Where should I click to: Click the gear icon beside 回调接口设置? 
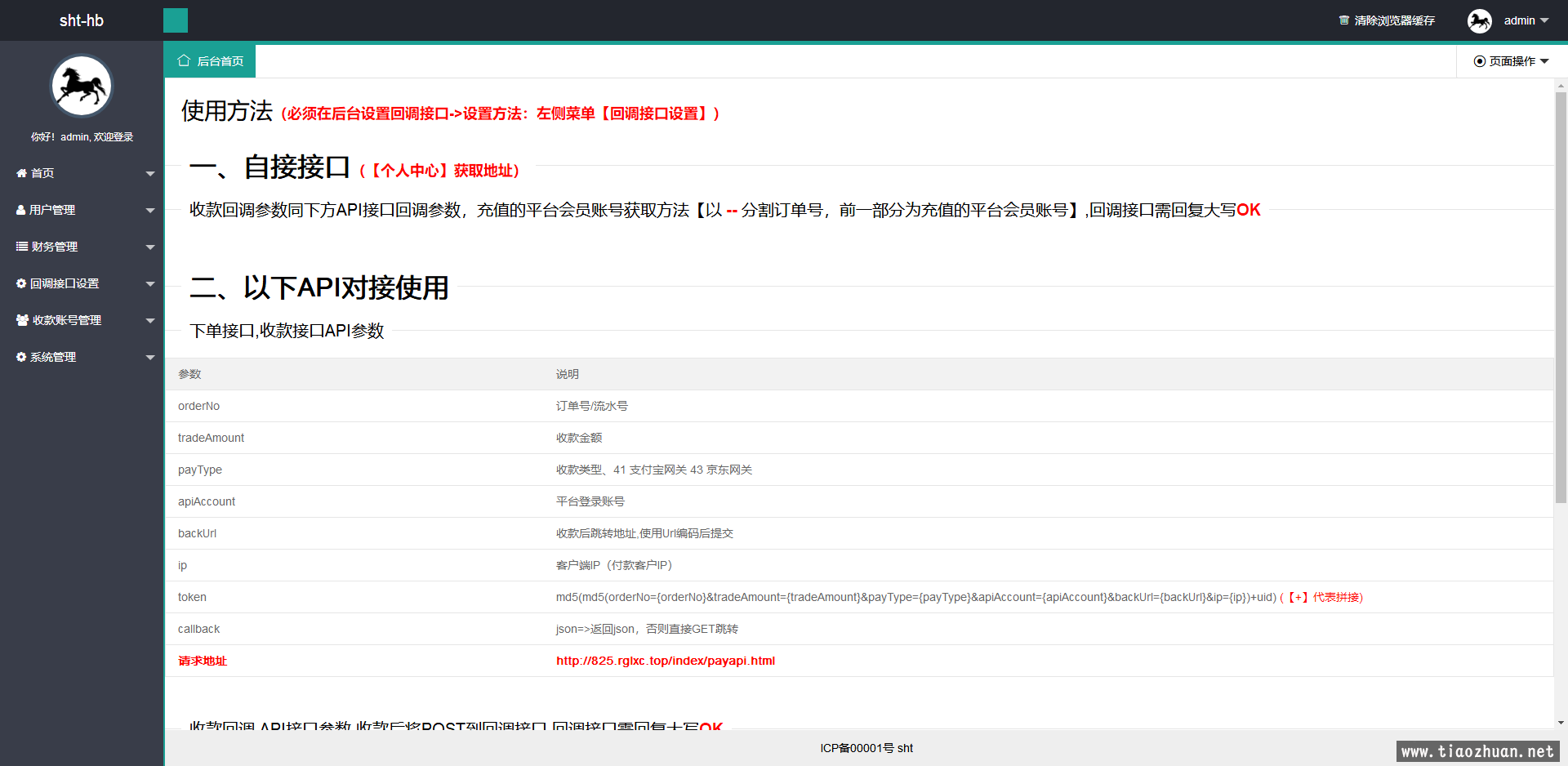tap(21, 283)
